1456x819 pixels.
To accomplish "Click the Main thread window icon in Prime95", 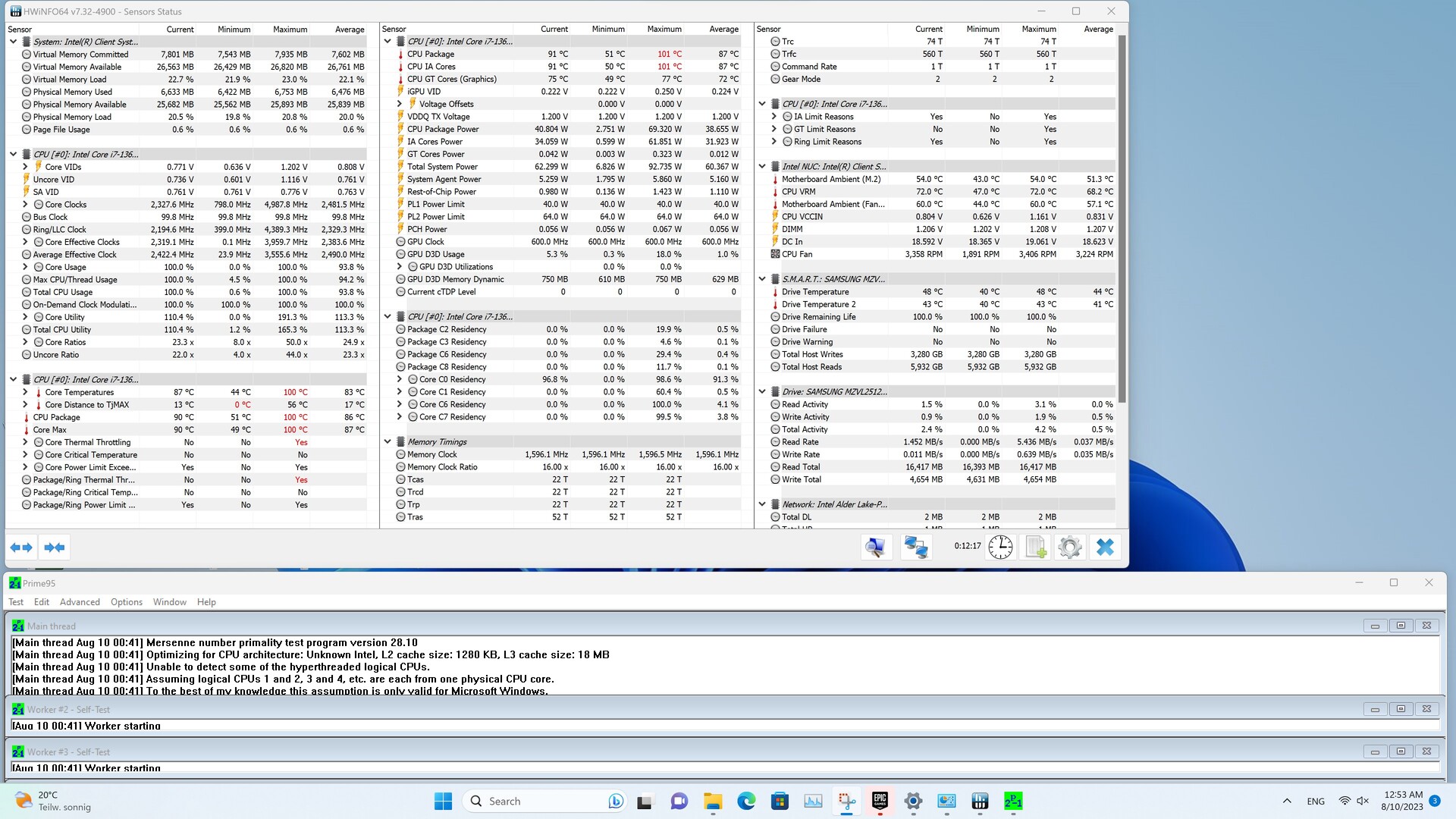I will click(x=18, y=626).
